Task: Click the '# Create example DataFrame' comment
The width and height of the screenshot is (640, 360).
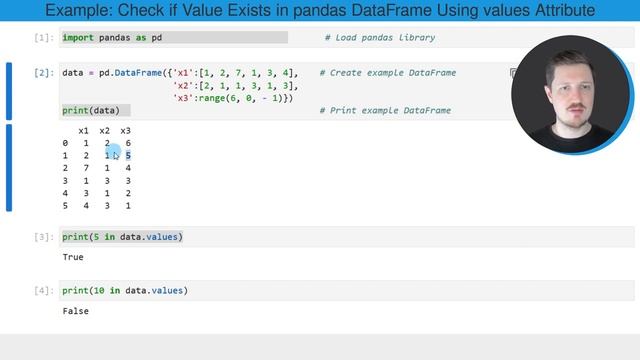Action: coord(388,73)
